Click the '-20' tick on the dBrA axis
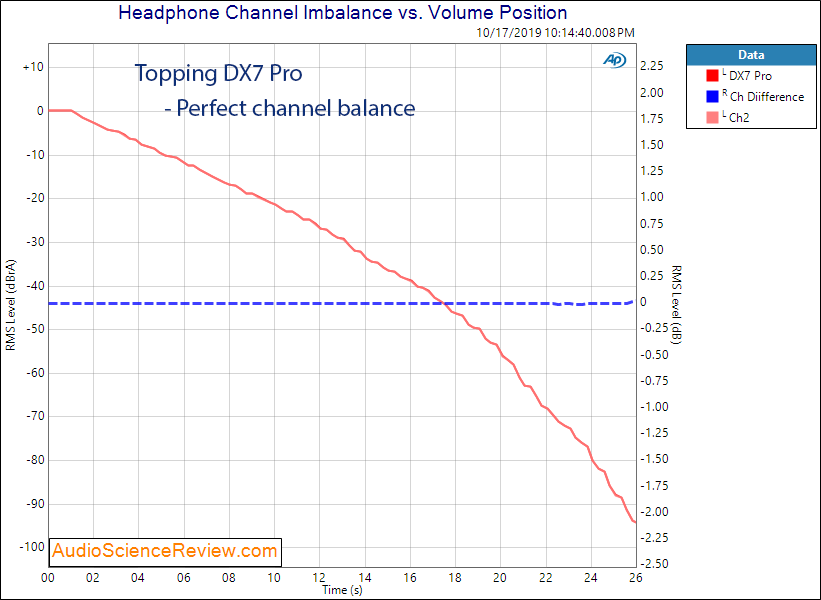This screenshot has height=600, width=821. pos(35,198)
